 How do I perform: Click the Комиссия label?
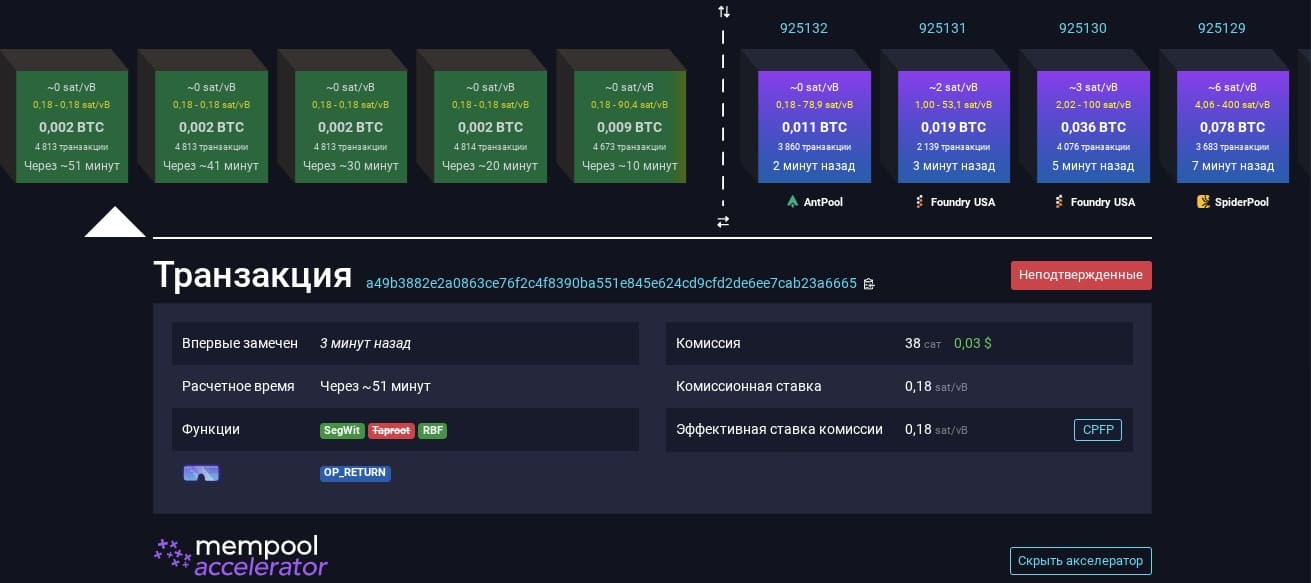tap(708, 343)
